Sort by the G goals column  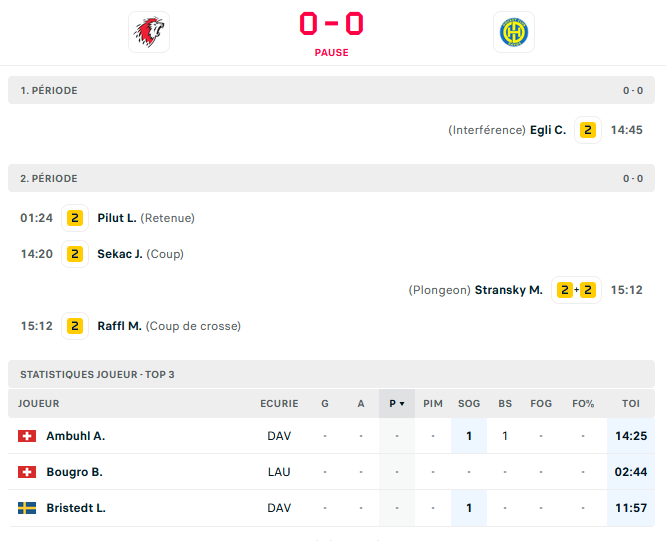325,404
